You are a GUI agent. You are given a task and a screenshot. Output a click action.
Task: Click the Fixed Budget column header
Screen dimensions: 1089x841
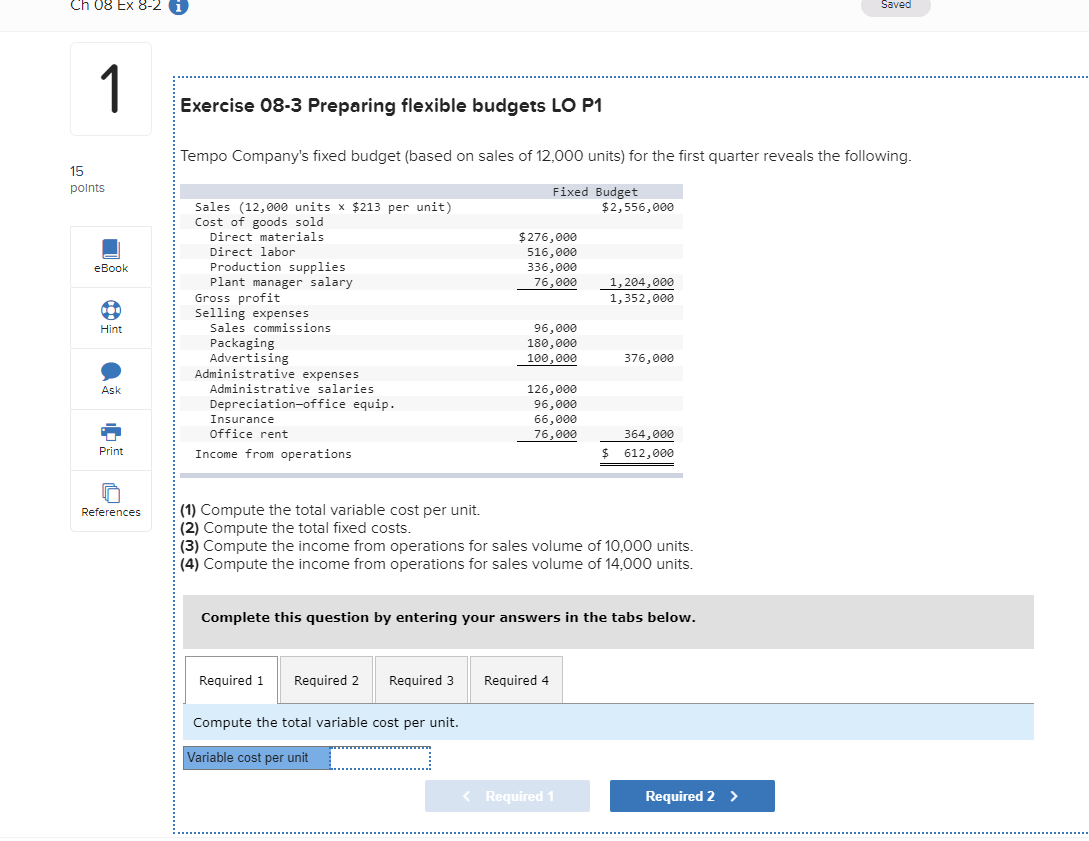tap(595, 192)
